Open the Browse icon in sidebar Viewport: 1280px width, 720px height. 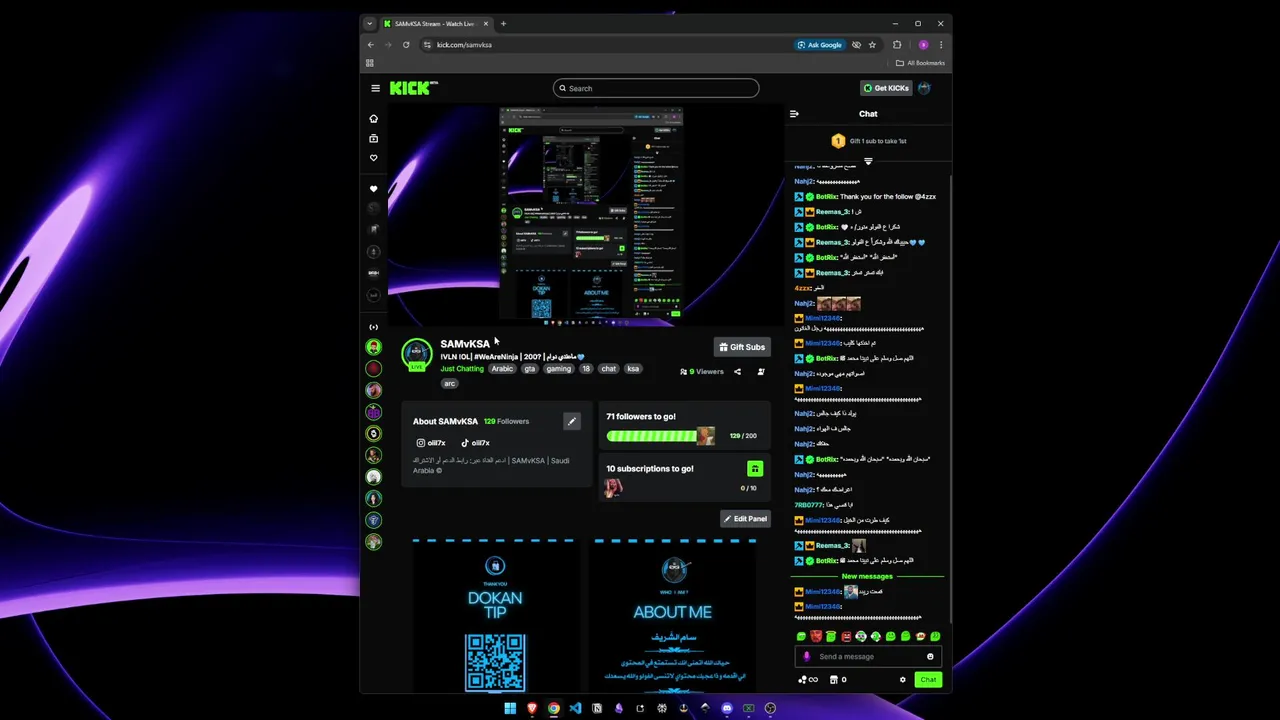pyautogui.click(x=374, y=138)
